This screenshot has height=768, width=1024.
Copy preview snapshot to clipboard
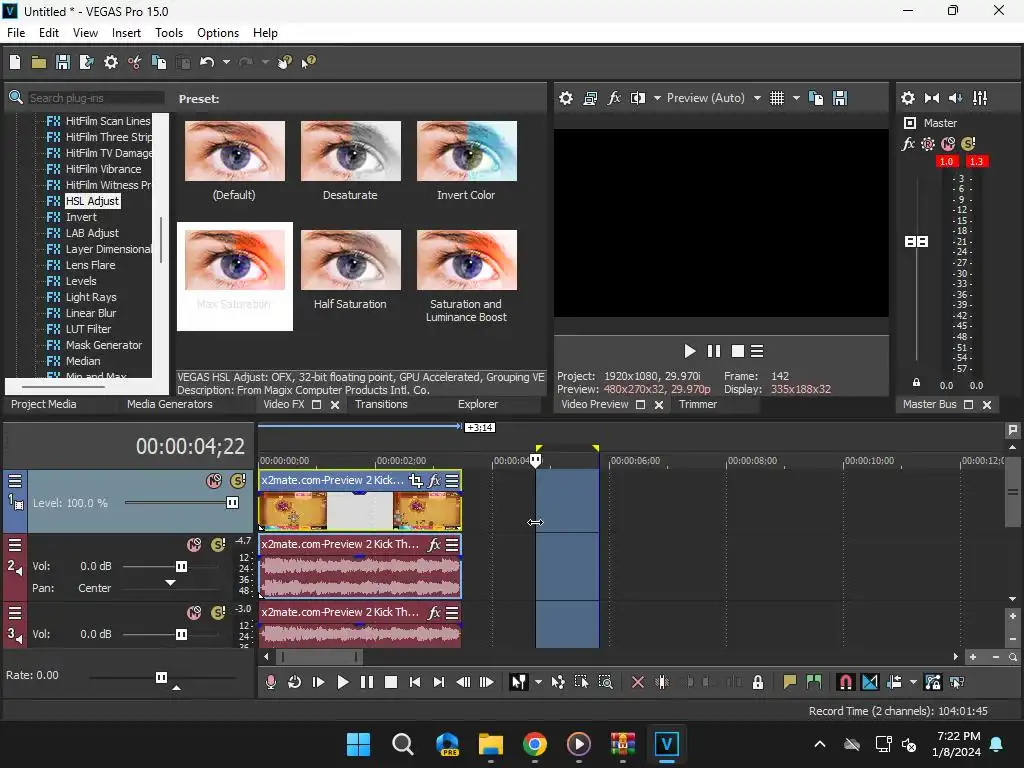[x=816, y=98]
